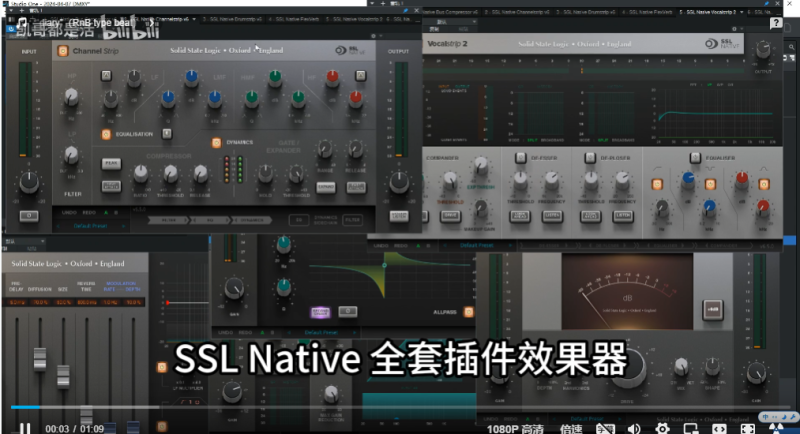The image size is (800, 434).
Task: Click DYNAMICS block in Channel Strip processing order
Action: coord(251,220)
